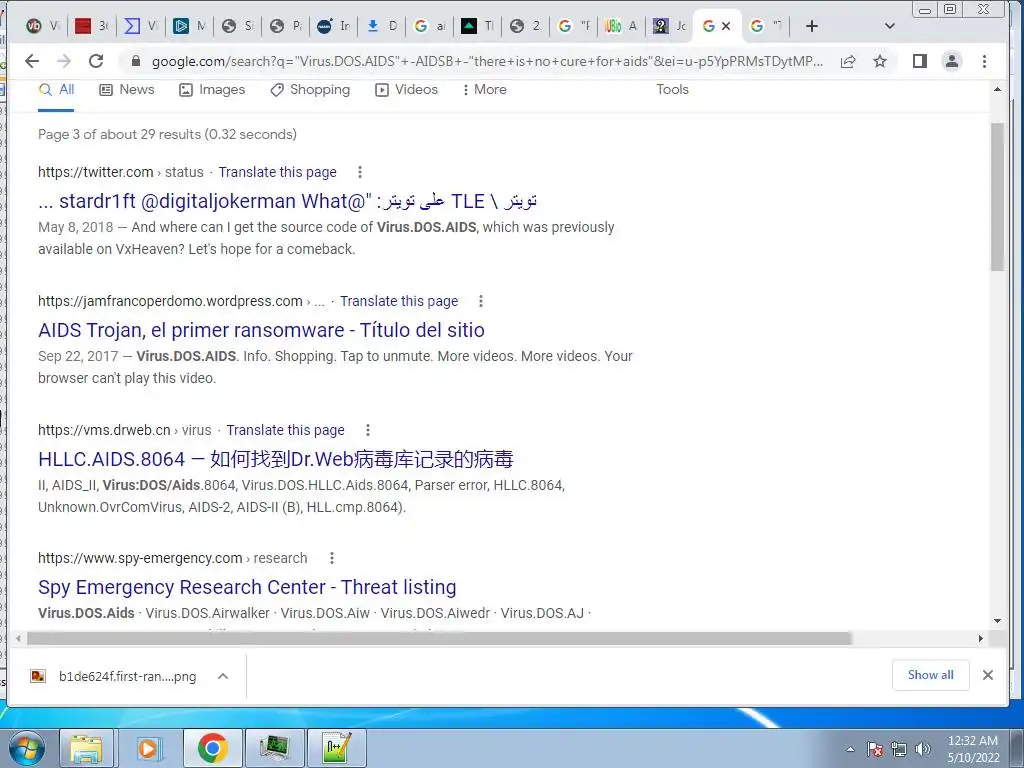This screenshot has width=1024, height=768.
Task: Close the active Google tab
Action: pyautogui.click(x=726, y=26)
